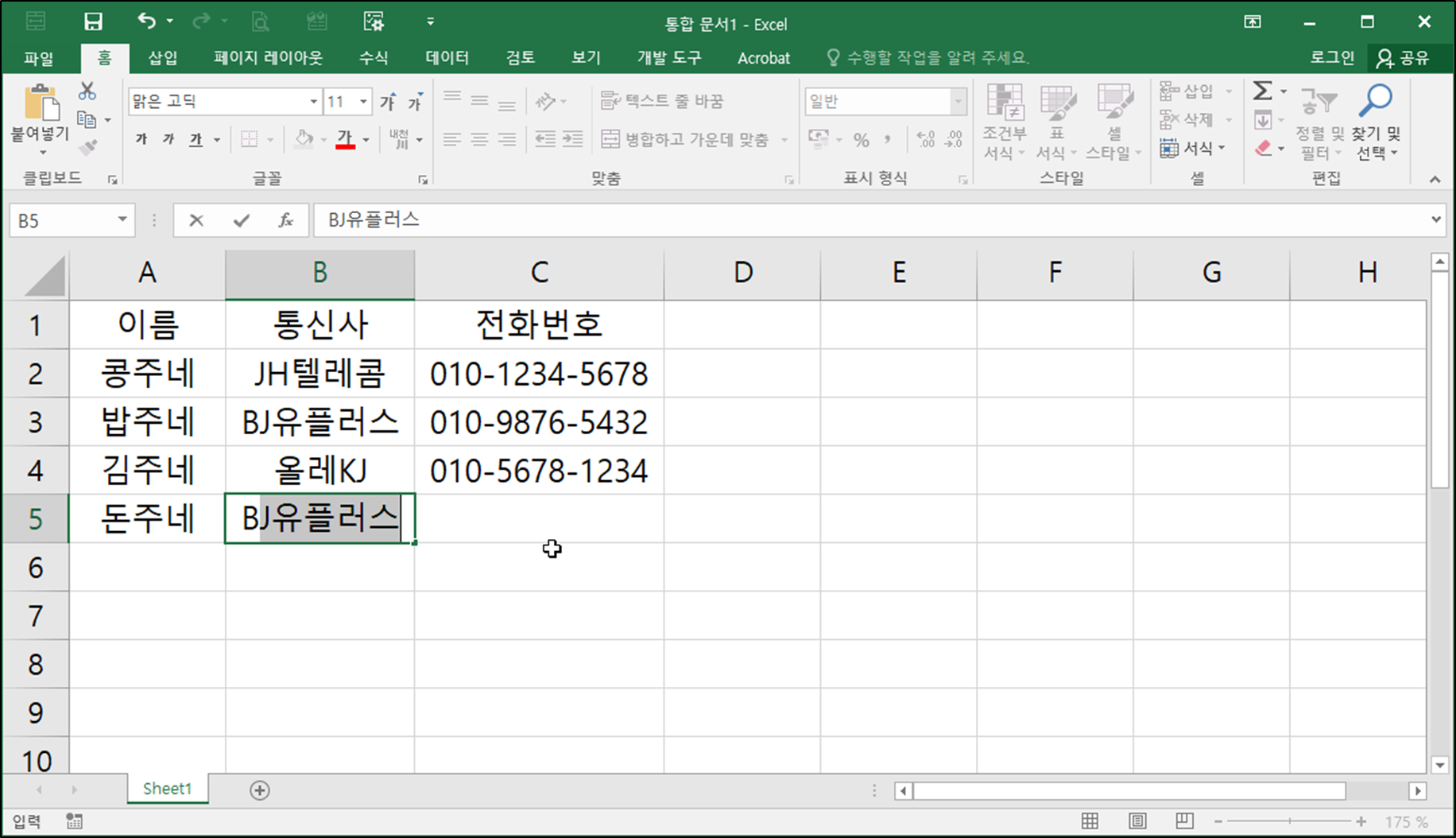Viewport: 1456px width, 838px height.
Task: Cancel entry with X in formula bar
Action: tap(196, 220)
